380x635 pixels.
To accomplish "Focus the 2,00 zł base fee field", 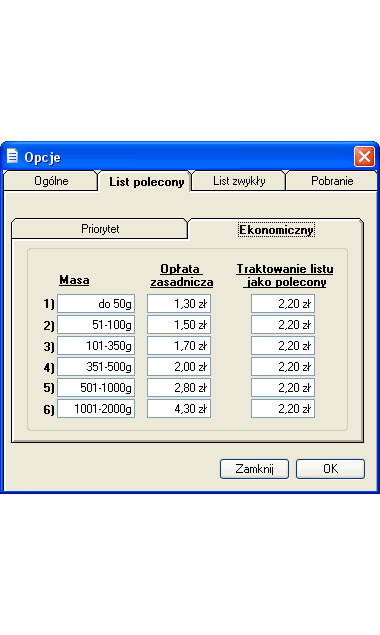I will tap(179, 367).
